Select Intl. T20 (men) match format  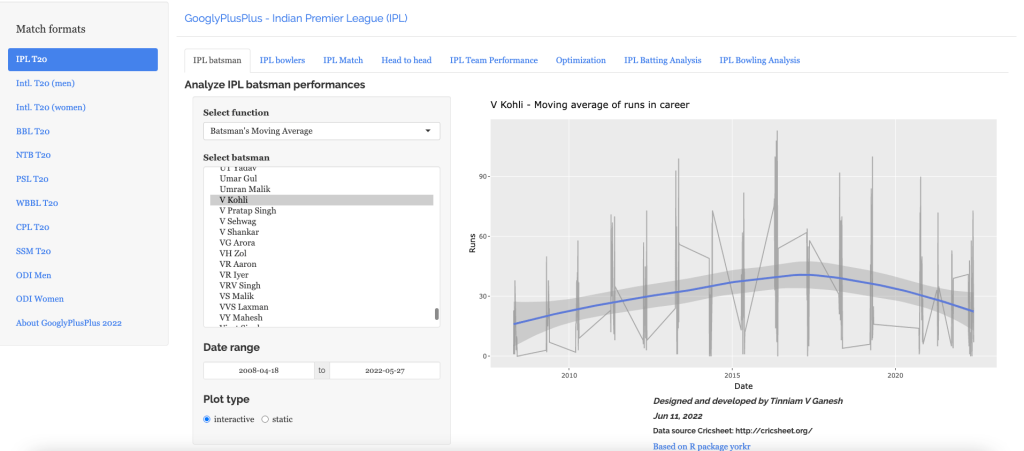click(x=45, y=83)
